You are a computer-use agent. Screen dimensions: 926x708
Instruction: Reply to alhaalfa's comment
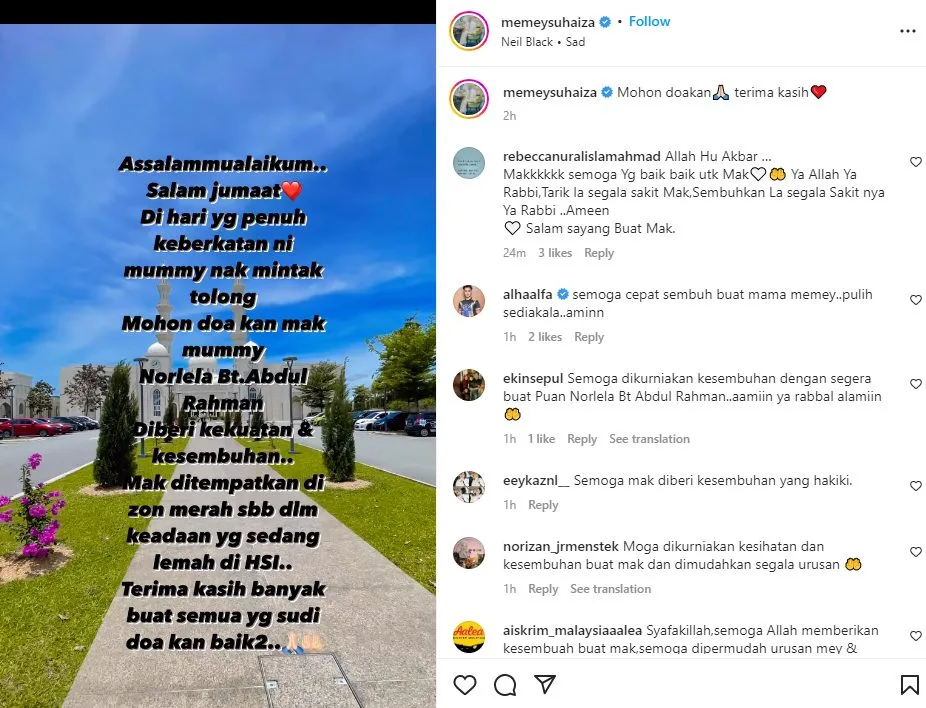[x=589, y=337]
